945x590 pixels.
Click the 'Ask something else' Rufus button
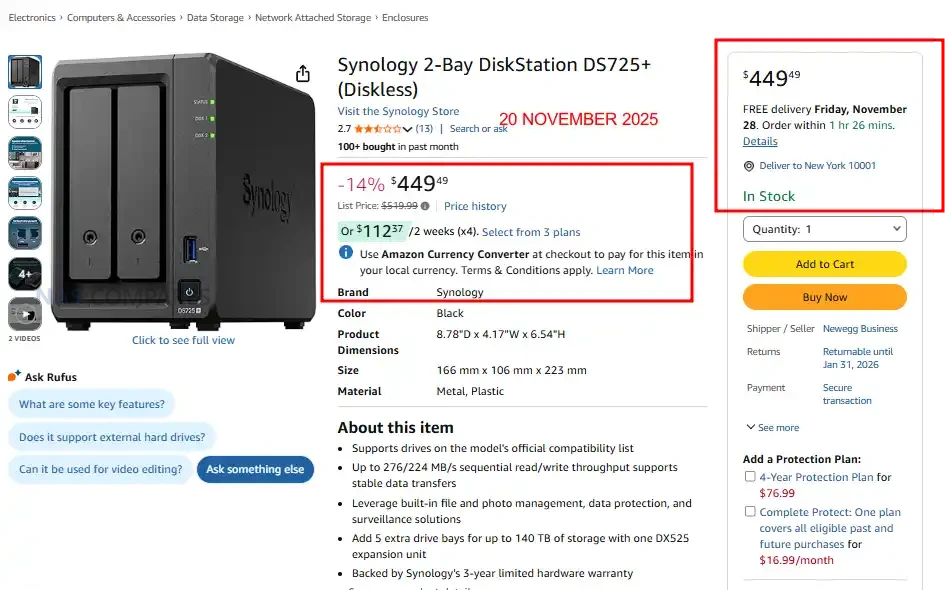coord(255,469)
